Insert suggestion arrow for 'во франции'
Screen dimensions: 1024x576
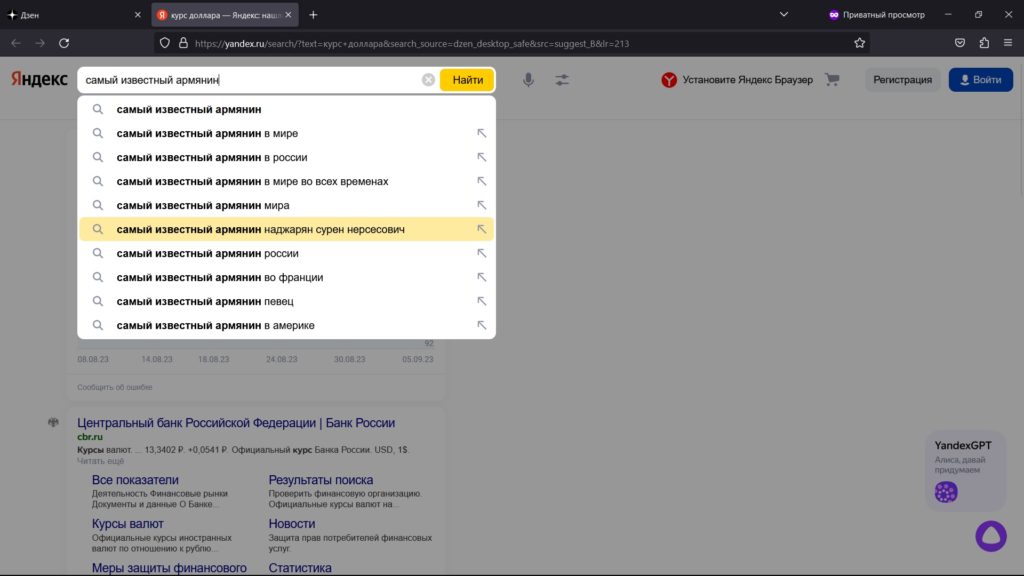coord(481,278)
